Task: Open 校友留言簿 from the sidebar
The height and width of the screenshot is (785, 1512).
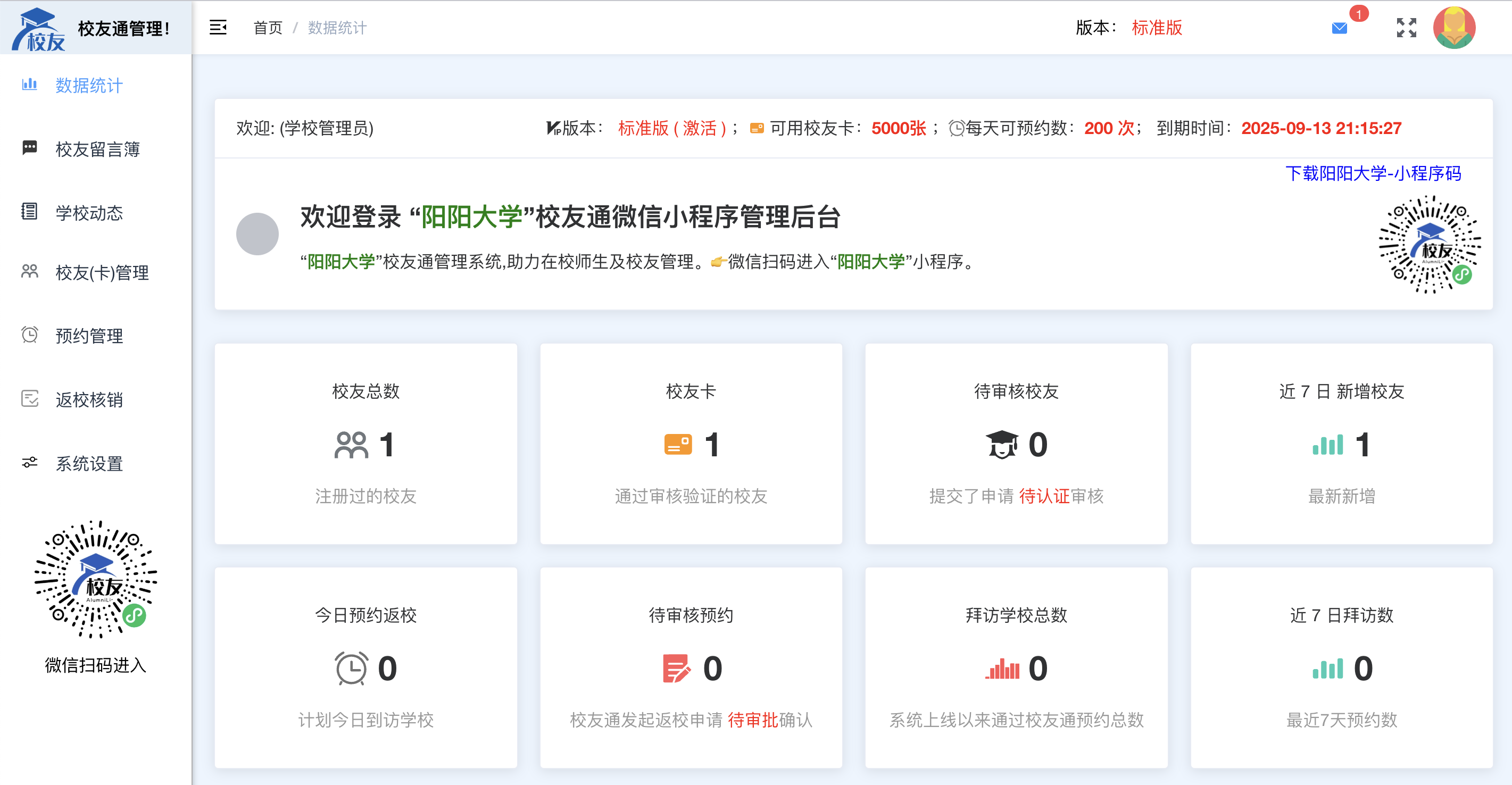Action: (x=97, y=149)
